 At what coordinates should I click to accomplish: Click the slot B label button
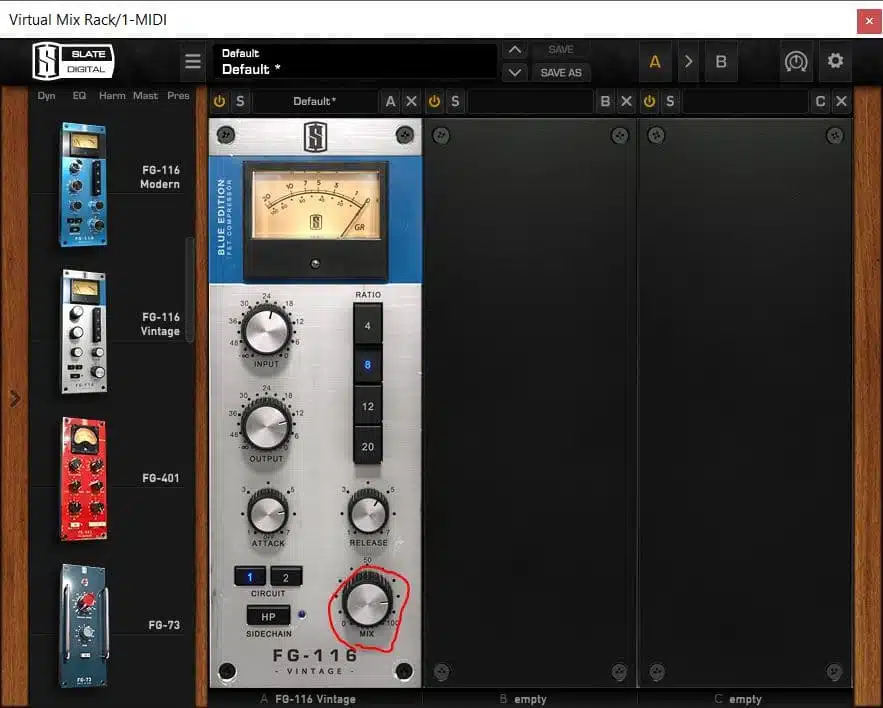click(x=605, y=101)
